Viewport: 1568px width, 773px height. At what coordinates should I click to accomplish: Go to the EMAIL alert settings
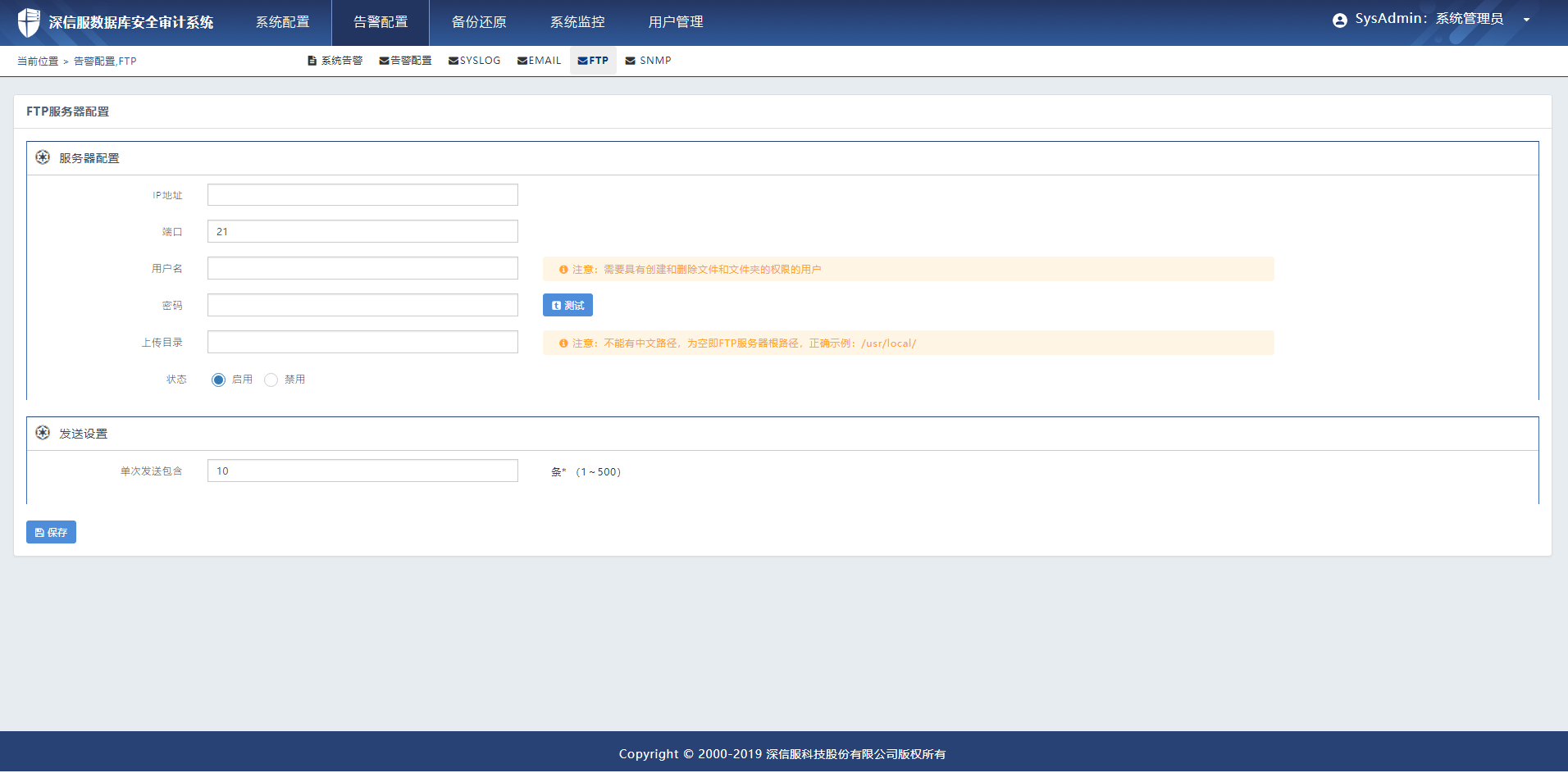point(539,61)
